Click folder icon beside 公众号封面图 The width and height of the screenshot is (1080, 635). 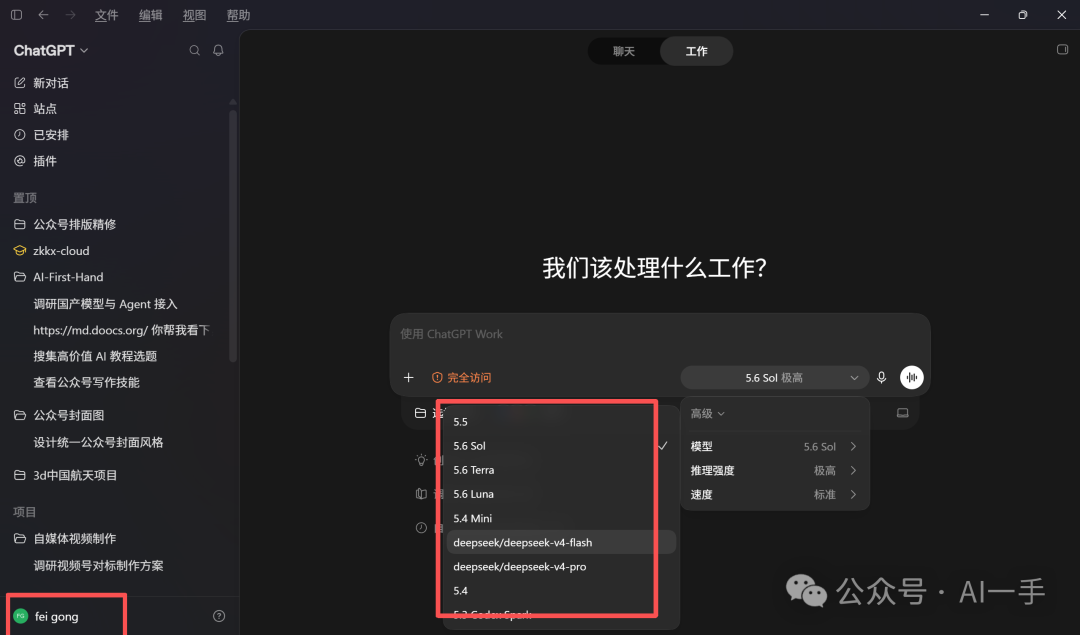click(x=20, y=415)
